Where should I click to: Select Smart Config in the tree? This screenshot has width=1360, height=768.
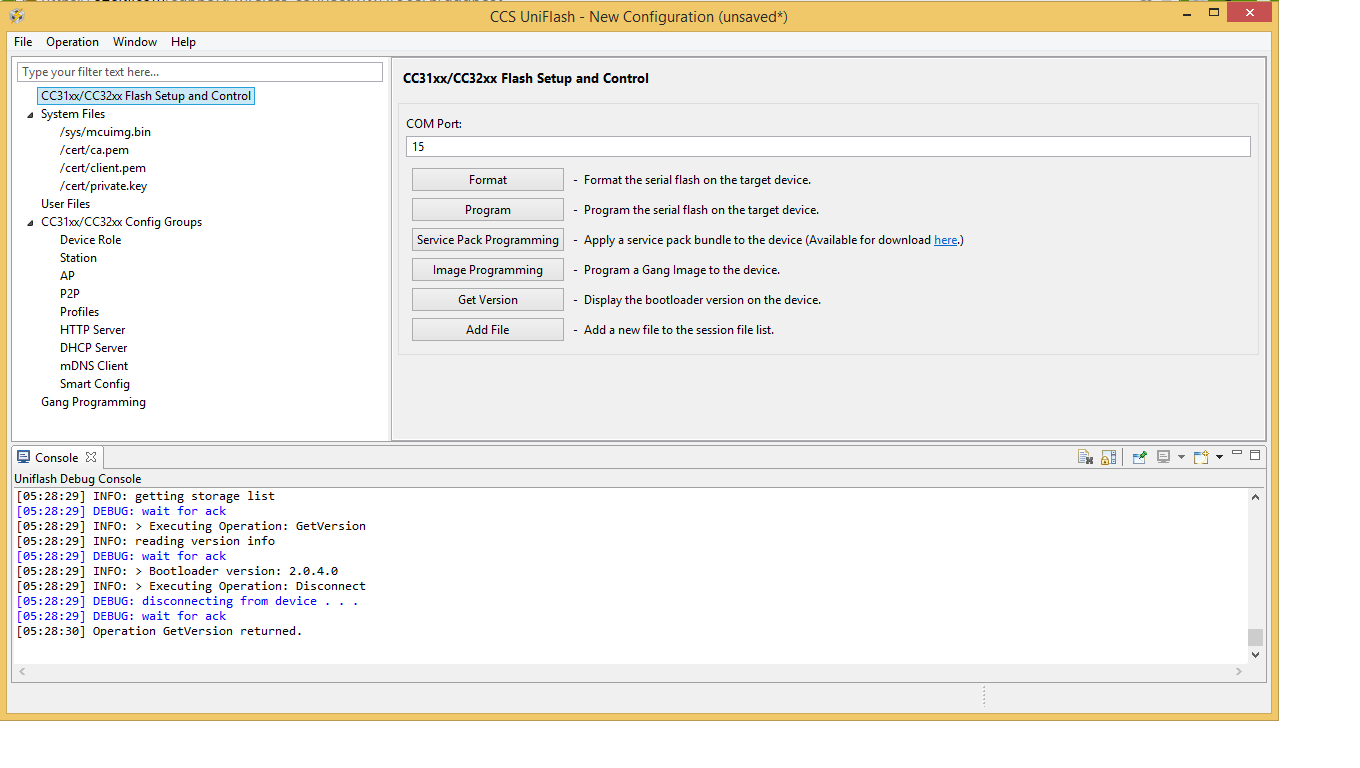(x=94, y=384)
